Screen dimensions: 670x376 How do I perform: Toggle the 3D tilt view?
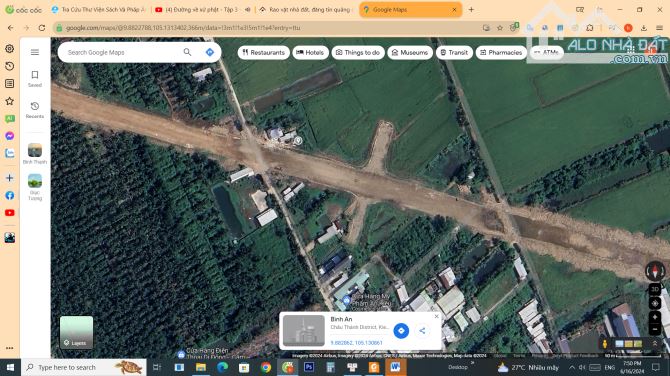pos(655,289)
